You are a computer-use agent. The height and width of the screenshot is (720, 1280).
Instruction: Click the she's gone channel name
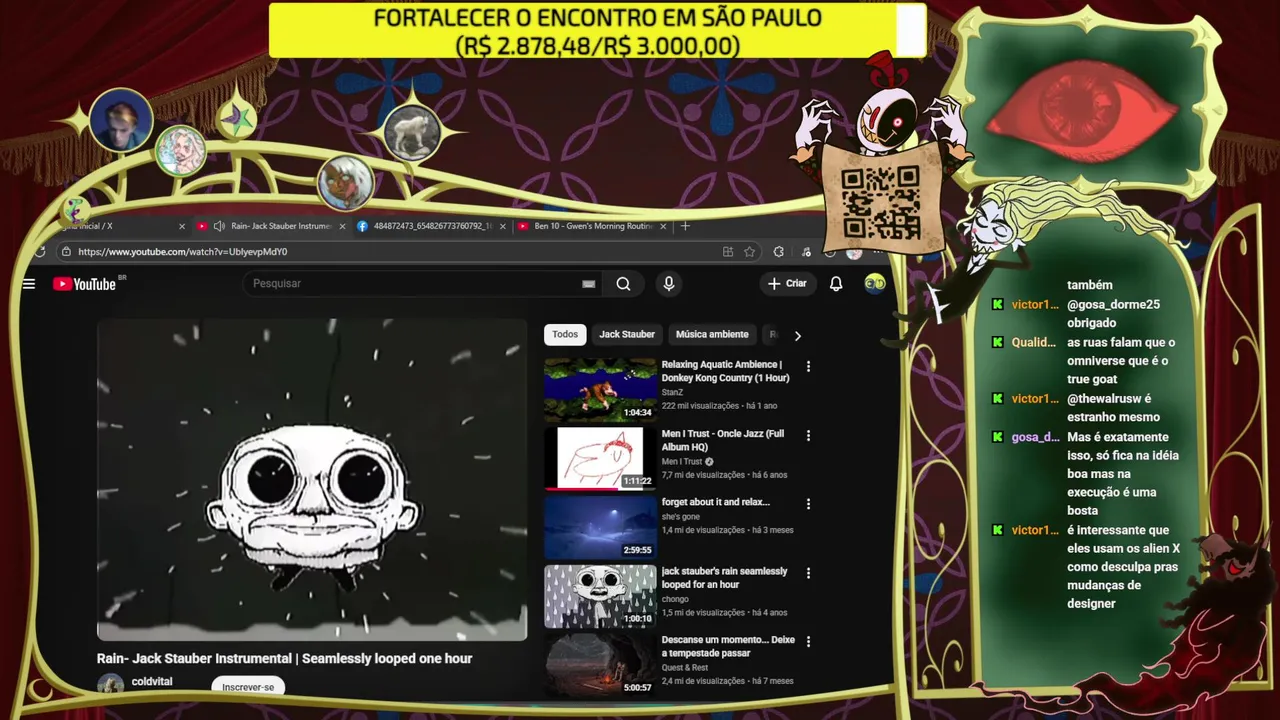[680, 517]
